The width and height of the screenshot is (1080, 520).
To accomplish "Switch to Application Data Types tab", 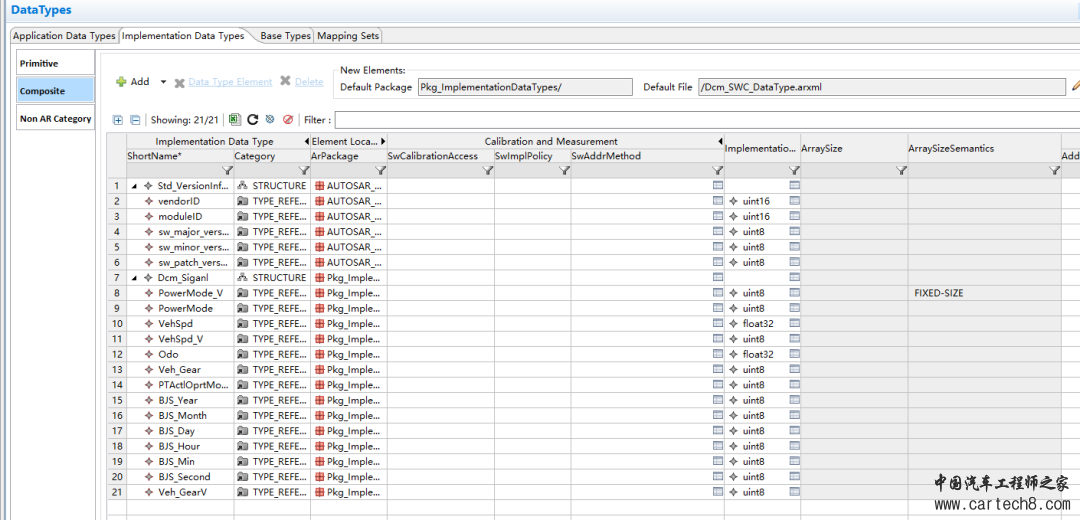I will pos(65,36).
